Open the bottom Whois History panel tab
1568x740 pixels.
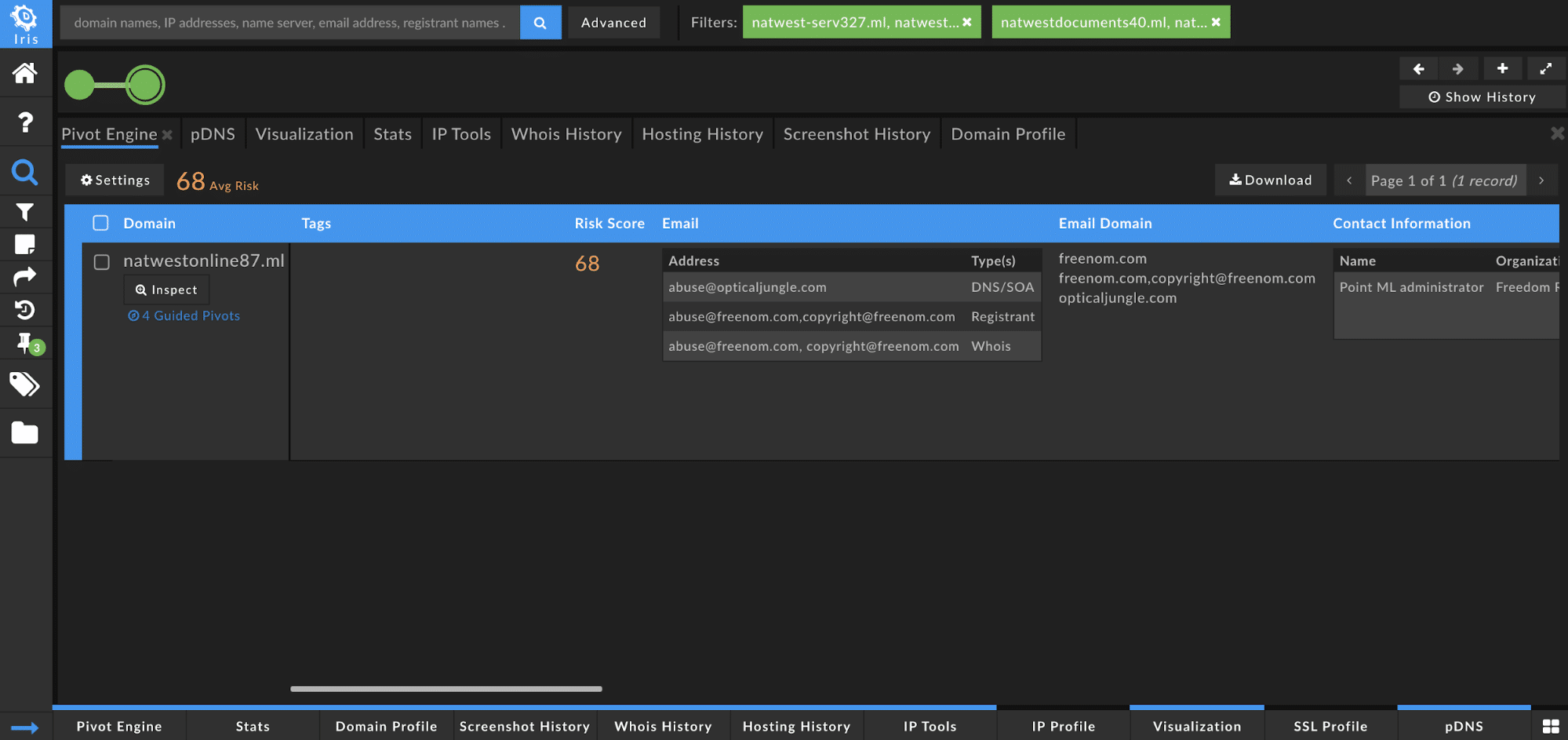(663, 726)
